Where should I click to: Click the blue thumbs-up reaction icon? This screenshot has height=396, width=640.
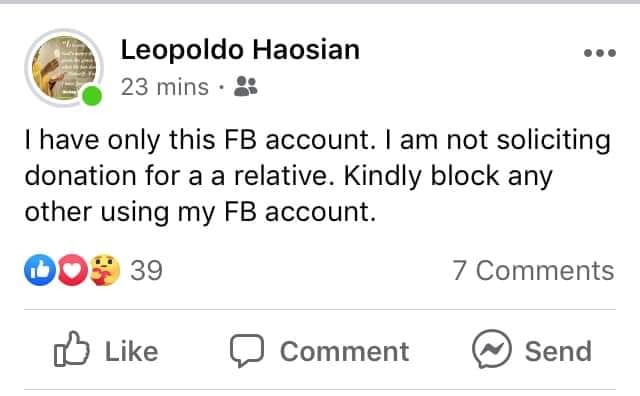[x=40, y=270]
